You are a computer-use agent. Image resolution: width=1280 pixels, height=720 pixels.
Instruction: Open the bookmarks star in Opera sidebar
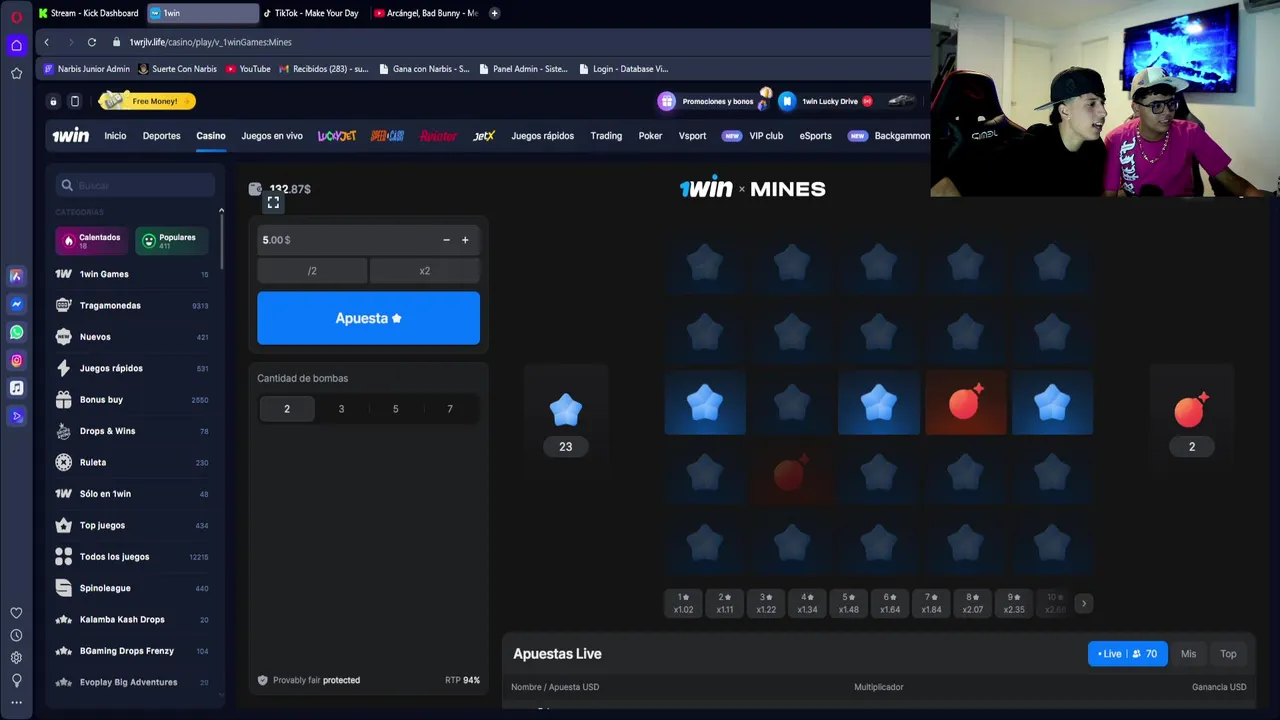tap(16, 73)
